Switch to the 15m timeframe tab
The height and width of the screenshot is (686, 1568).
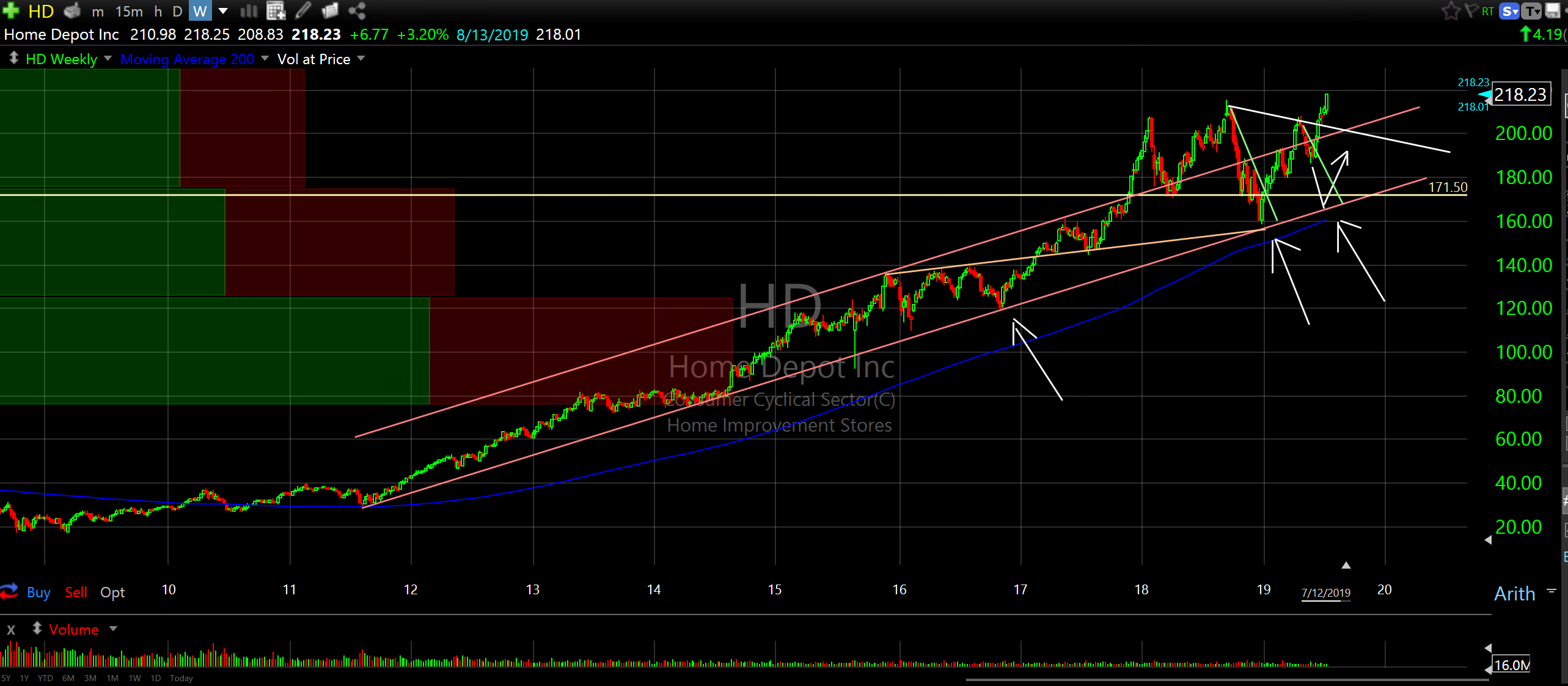point(129,11)
